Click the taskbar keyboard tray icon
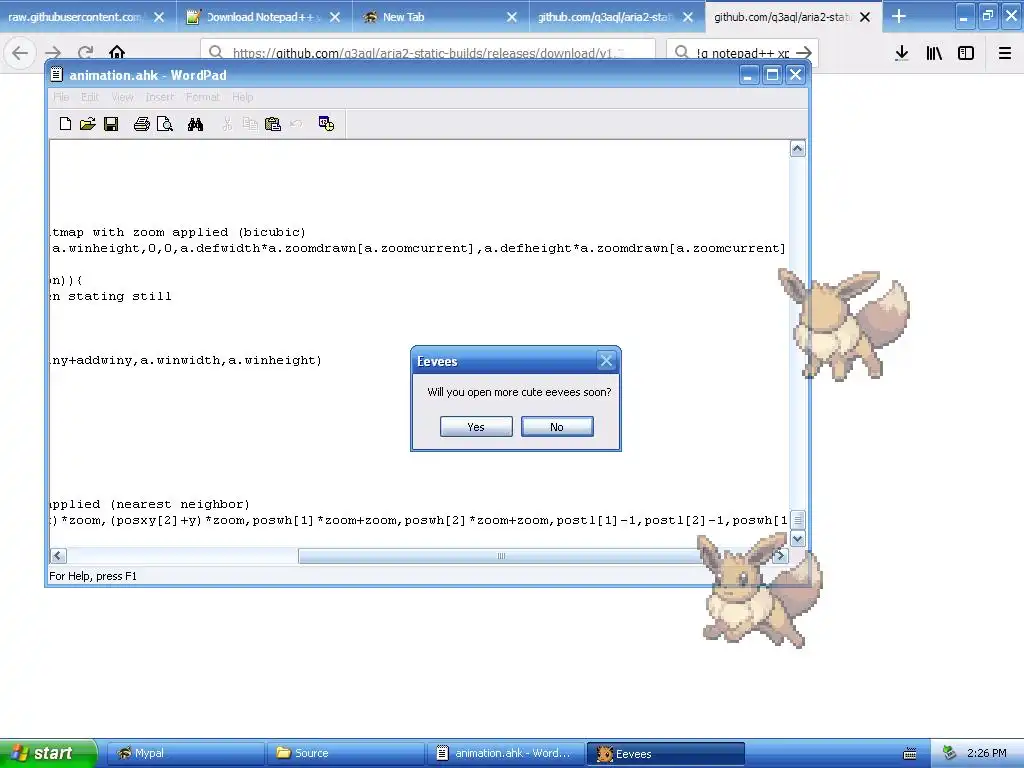 coord(910,754)
